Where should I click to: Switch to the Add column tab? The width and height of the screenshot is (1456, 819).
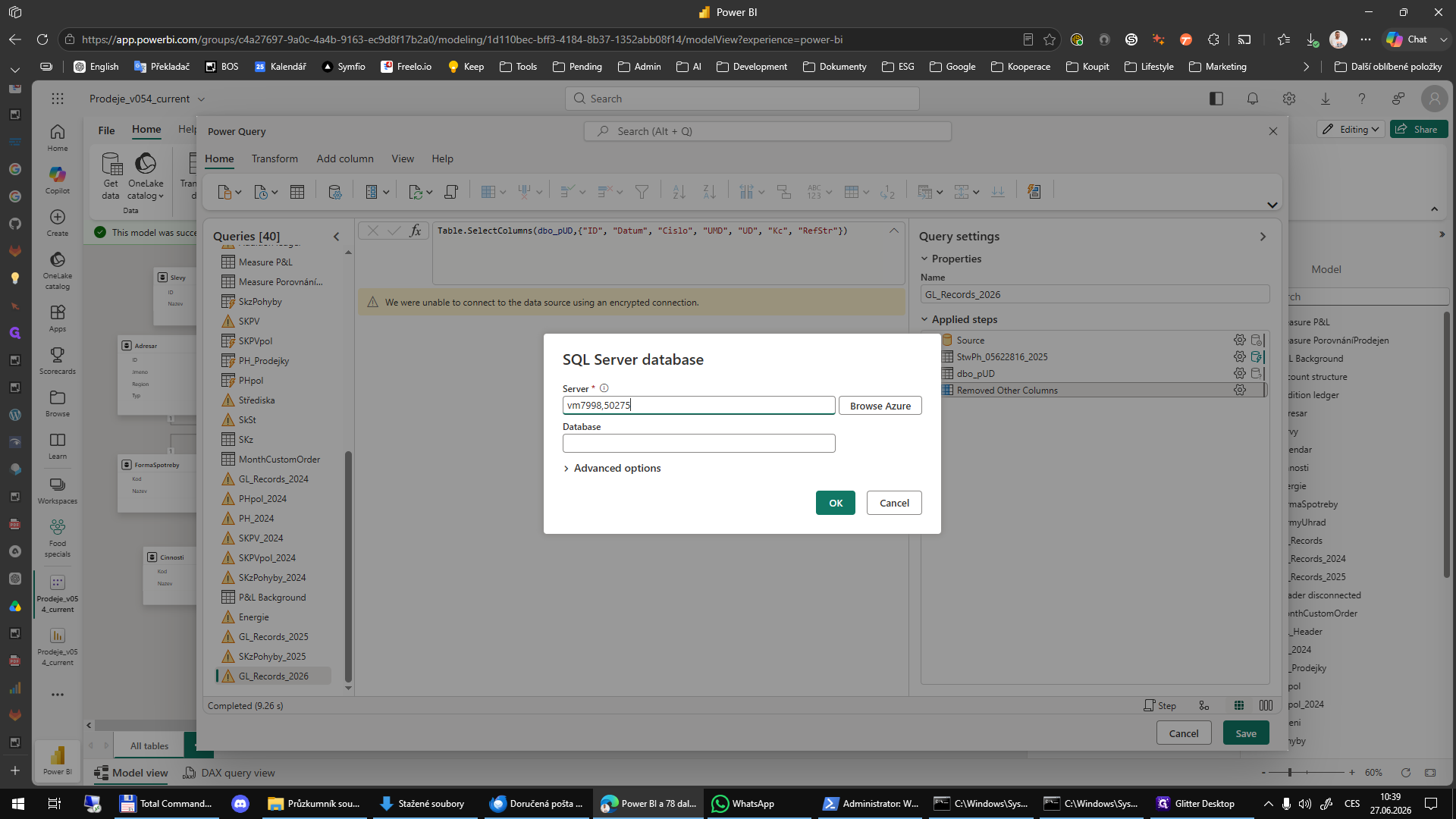click(345, 158)
